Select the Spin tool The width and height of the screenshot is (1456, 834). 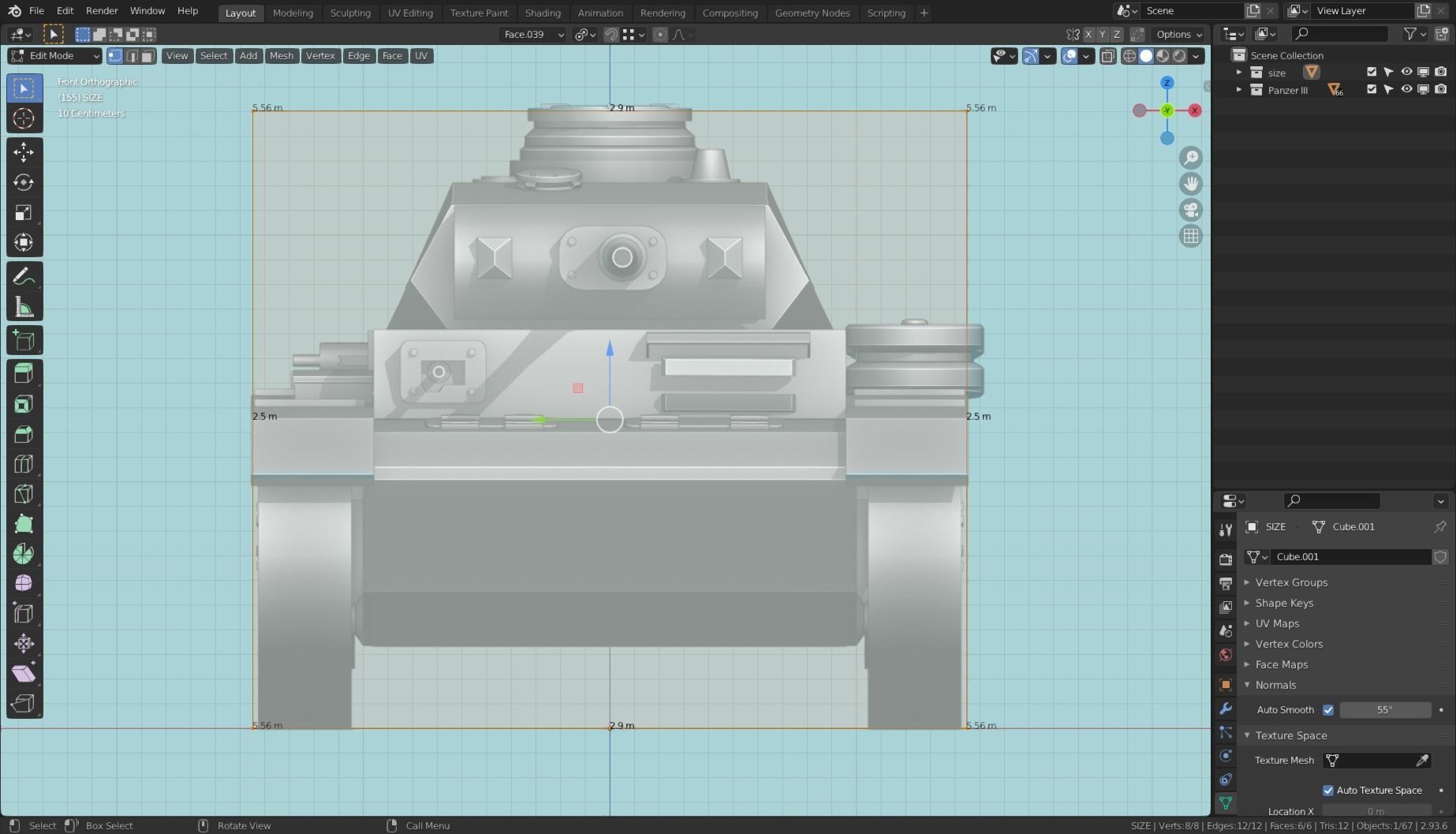24,554
